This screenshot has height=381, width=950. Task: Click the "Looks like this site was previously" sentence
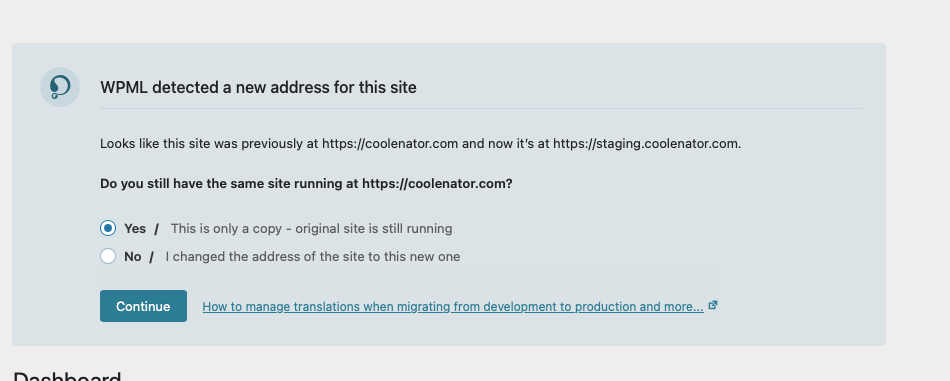tap(420, 144)
